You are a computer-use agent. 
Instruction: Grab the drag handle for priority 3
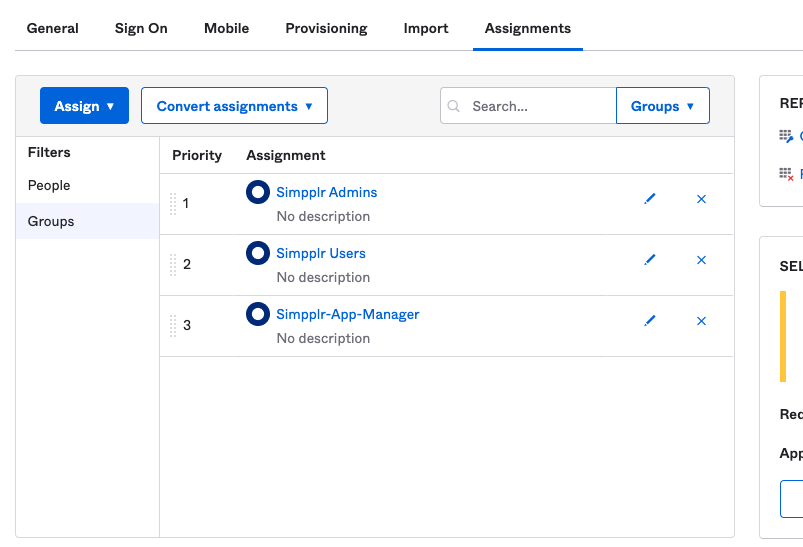[173, 326]
